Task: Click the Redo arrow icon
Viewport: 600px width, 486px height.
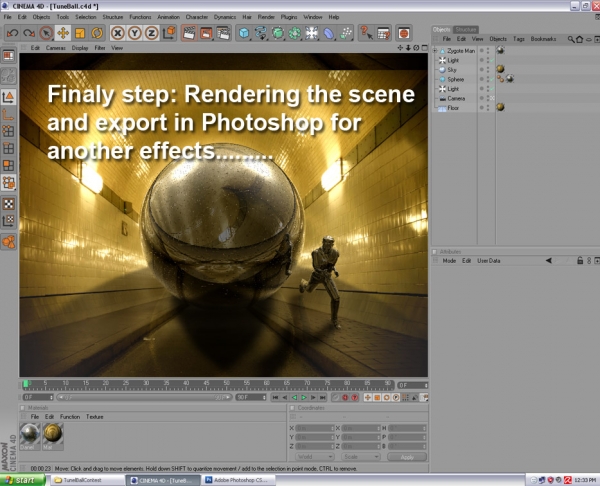Action: (29, 33)
